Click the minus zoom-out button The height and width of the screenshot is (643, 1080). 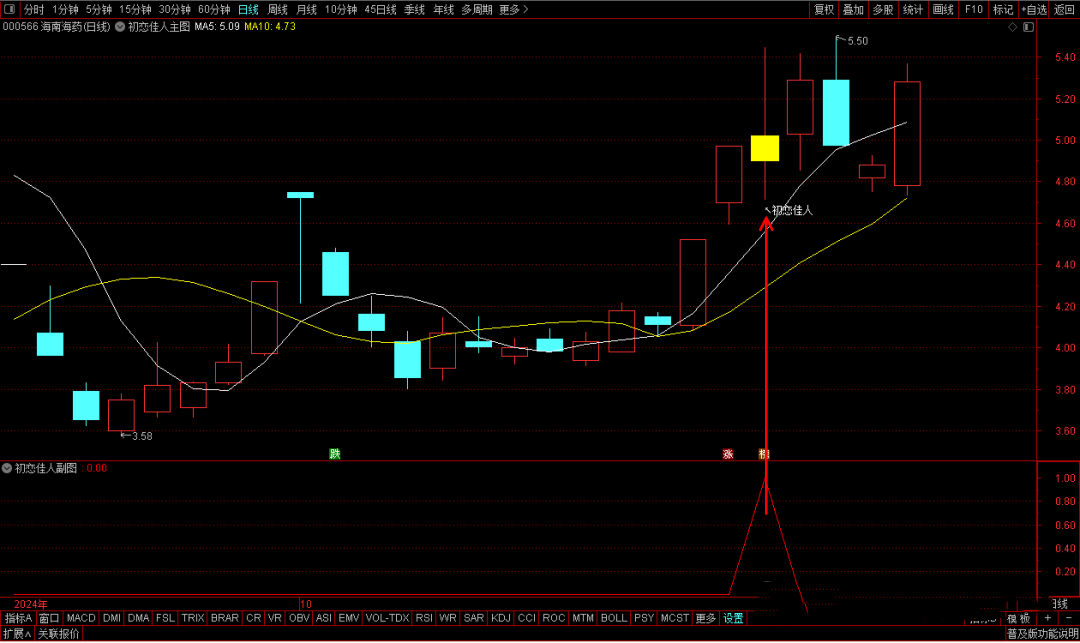(1067, 618)
